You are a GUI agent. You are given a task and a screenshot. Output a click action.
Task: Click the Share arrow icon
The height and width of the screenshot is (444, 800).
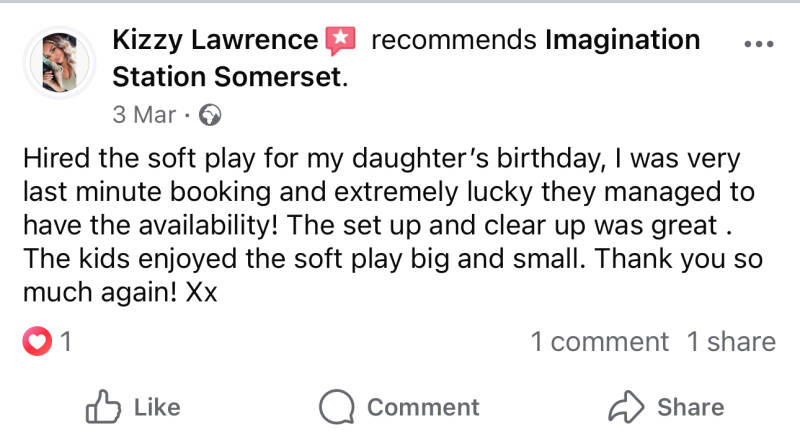click(x=627, y=407)
